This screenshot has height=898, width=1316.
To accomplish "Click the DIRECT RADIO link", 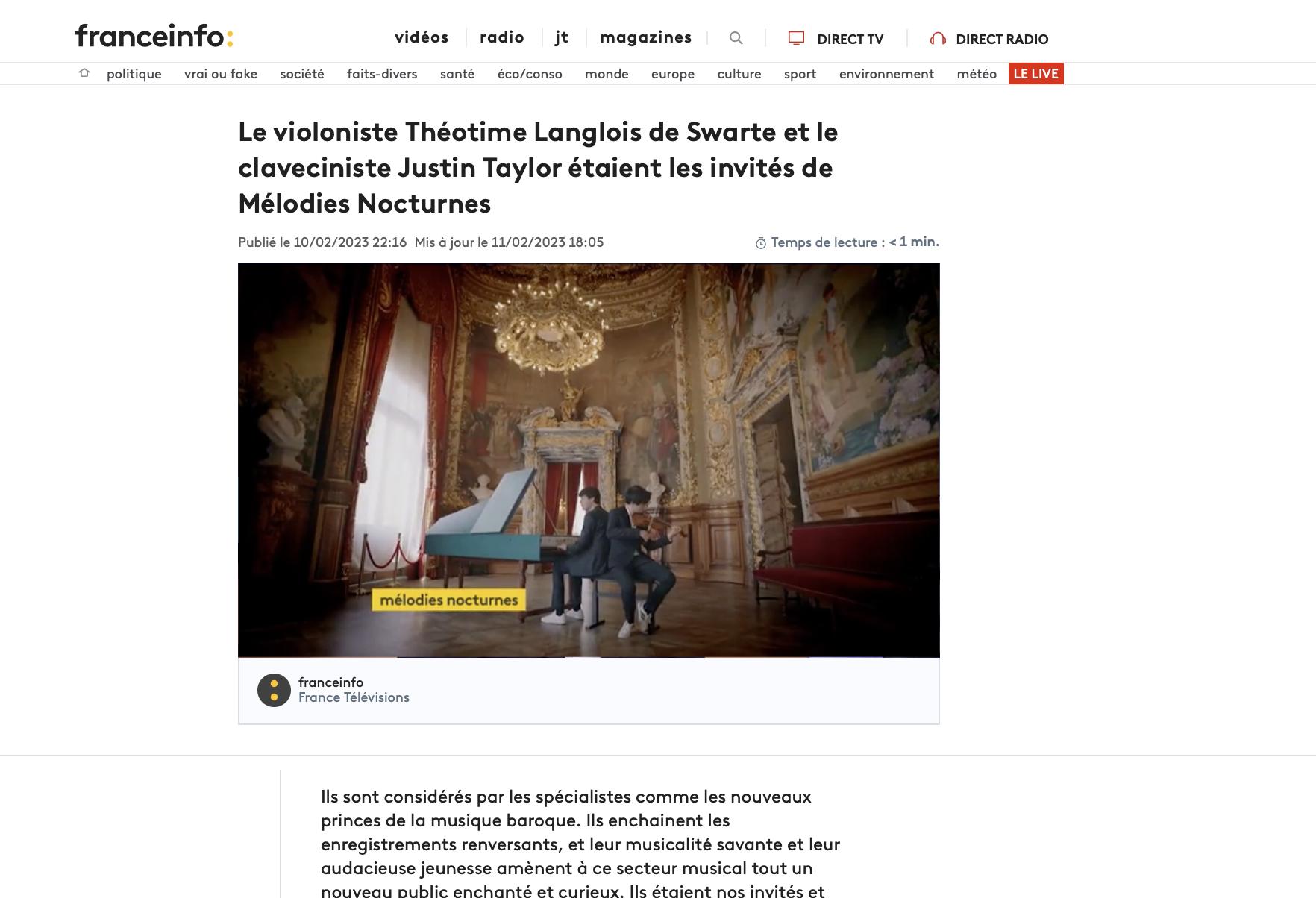I will [1002, 39].
